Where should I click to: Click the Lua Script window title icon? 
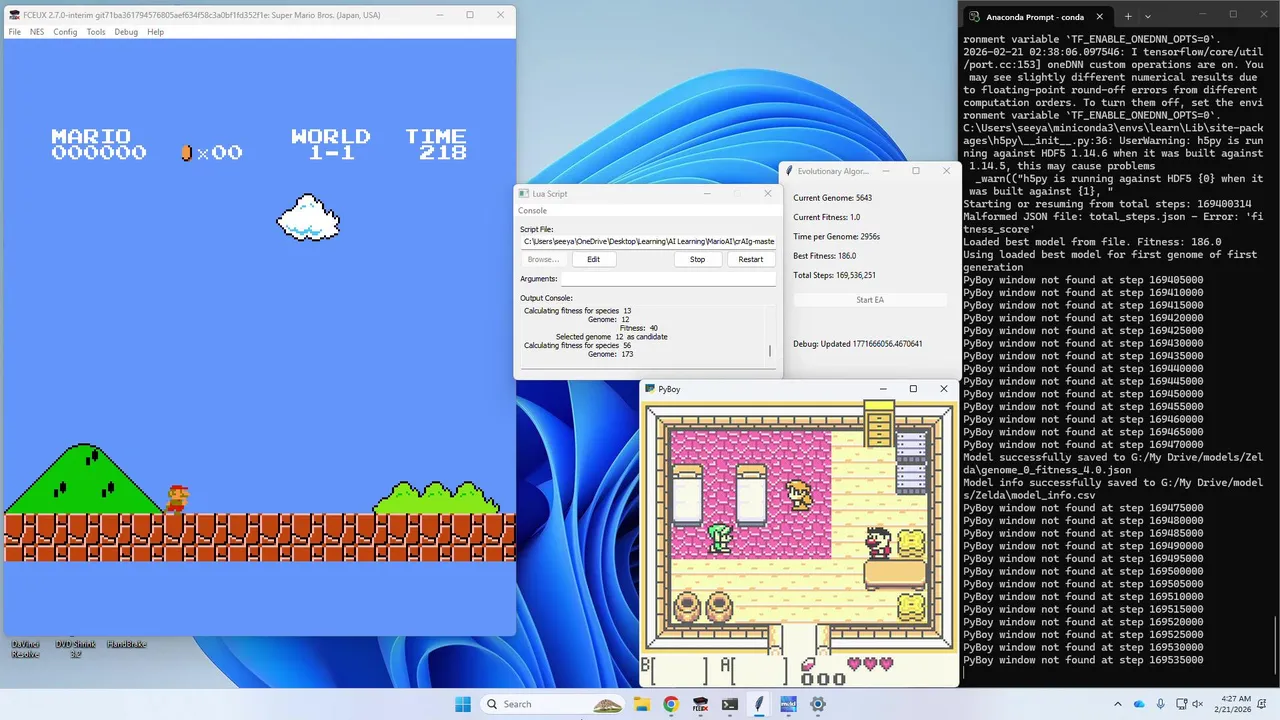pos(523,193)
